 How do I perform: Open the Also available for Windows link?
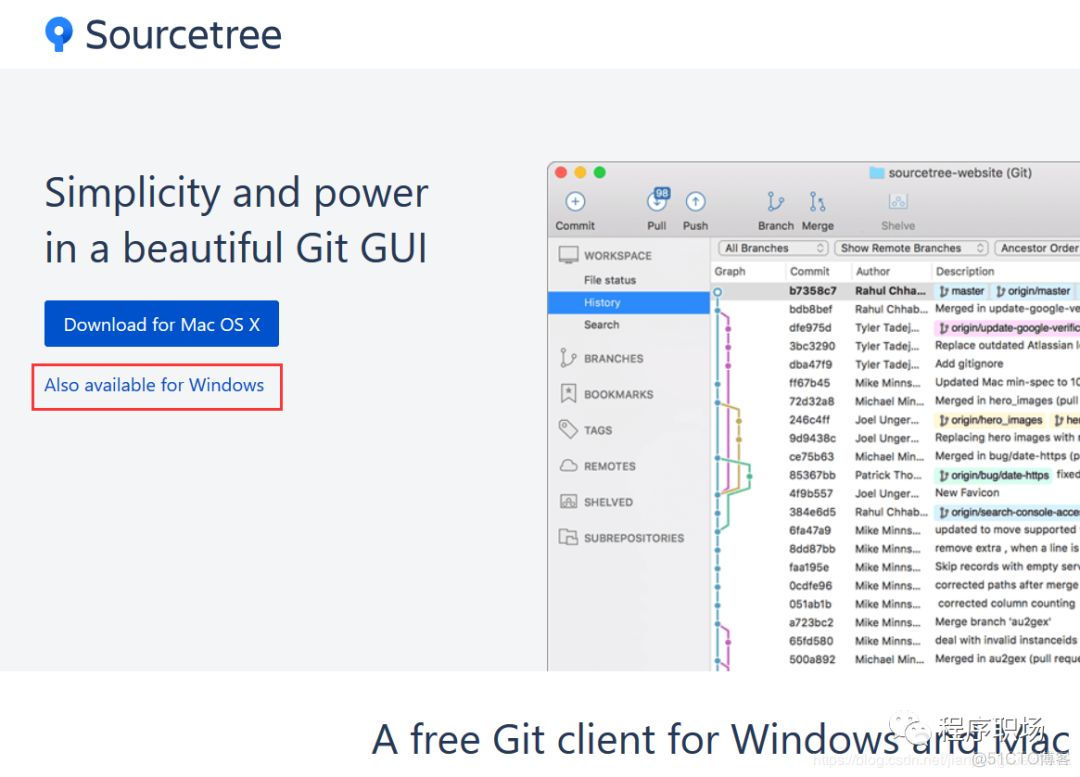coord(154,385)
